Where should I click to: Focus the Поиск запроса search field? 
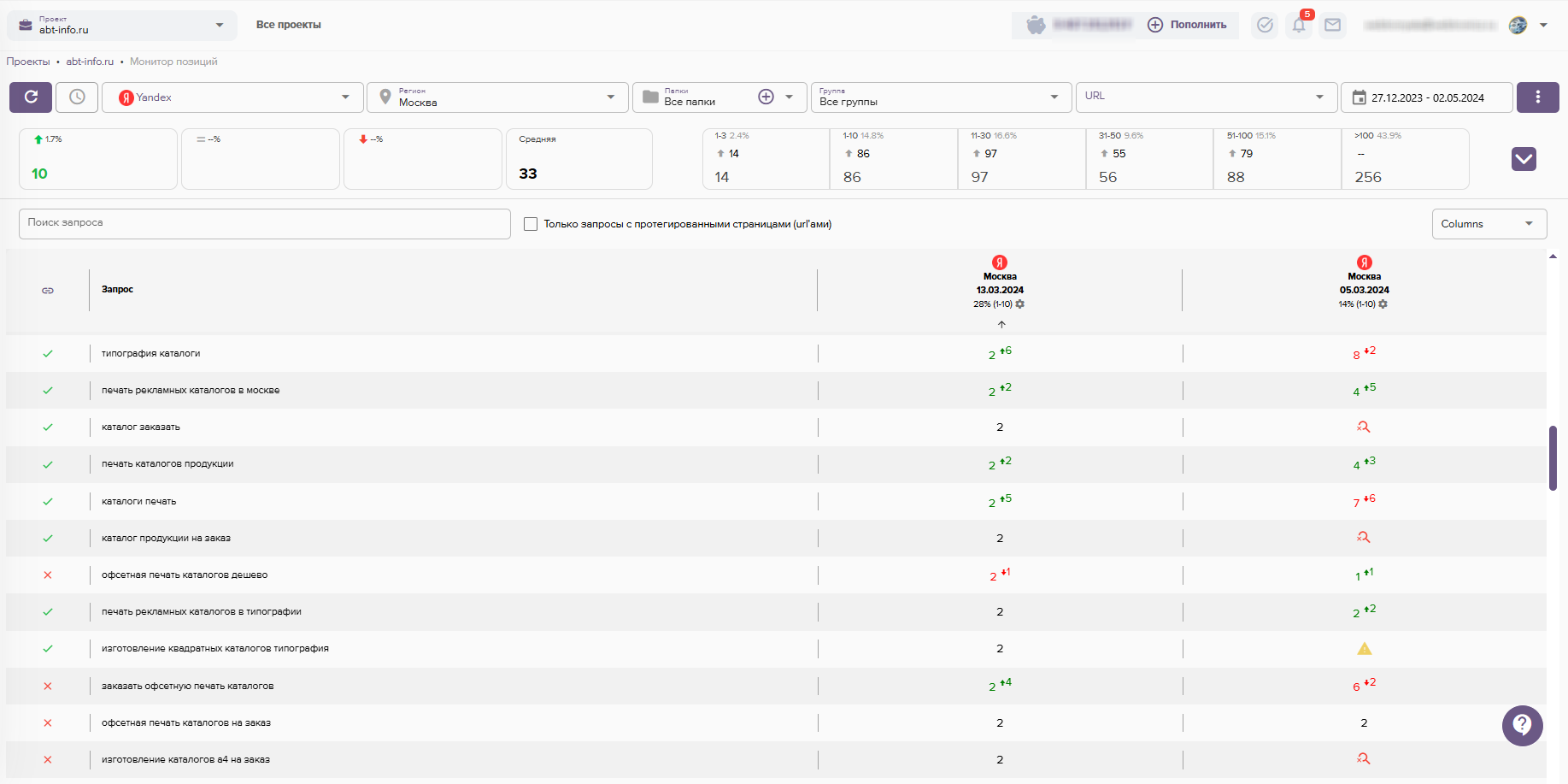[264, 224]
